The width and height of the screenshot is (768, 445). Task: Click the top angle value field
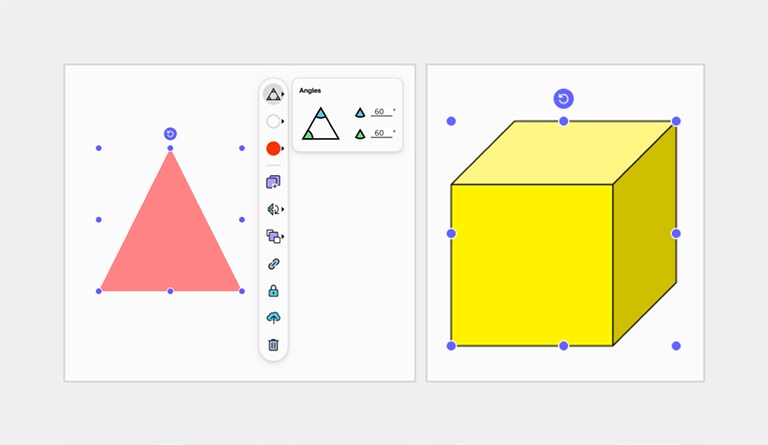point(381,112)
